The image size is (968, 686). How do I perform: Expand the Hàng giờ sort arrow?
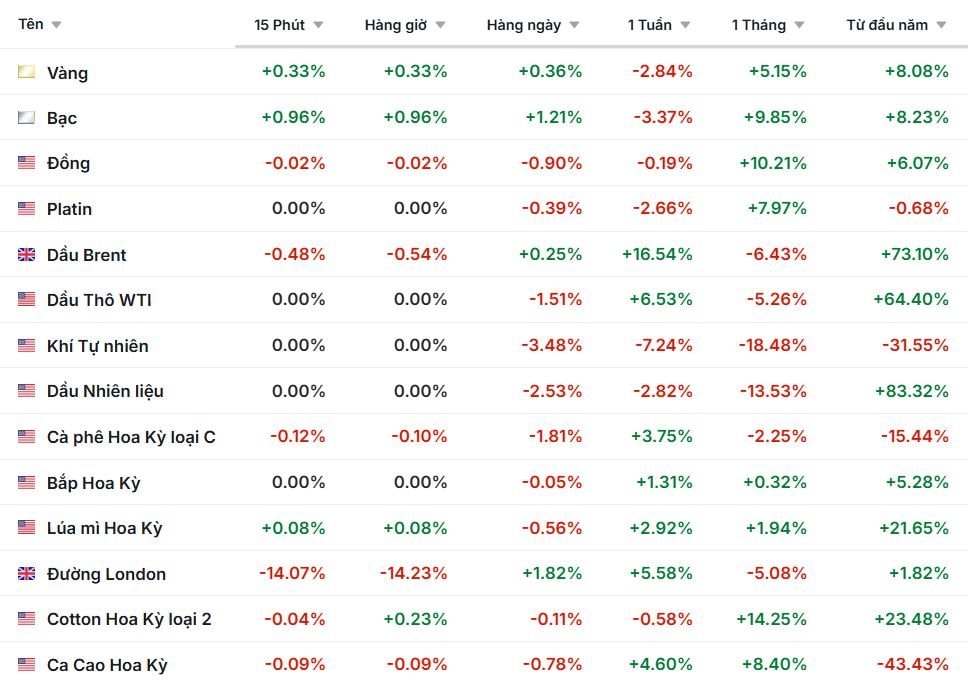pyautogui.click(x=440, y=25)
